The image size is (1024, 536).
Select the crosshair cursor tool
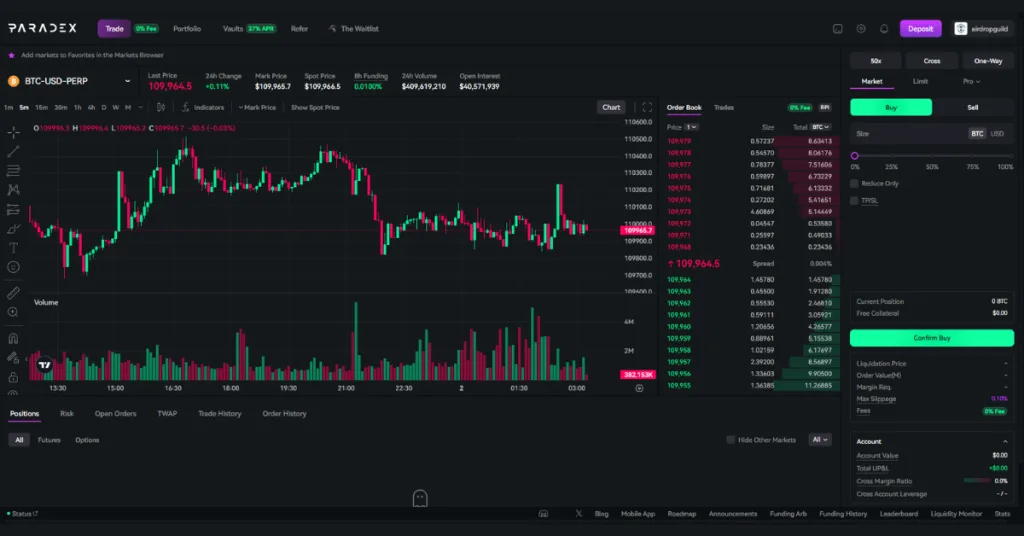[13, 132]
